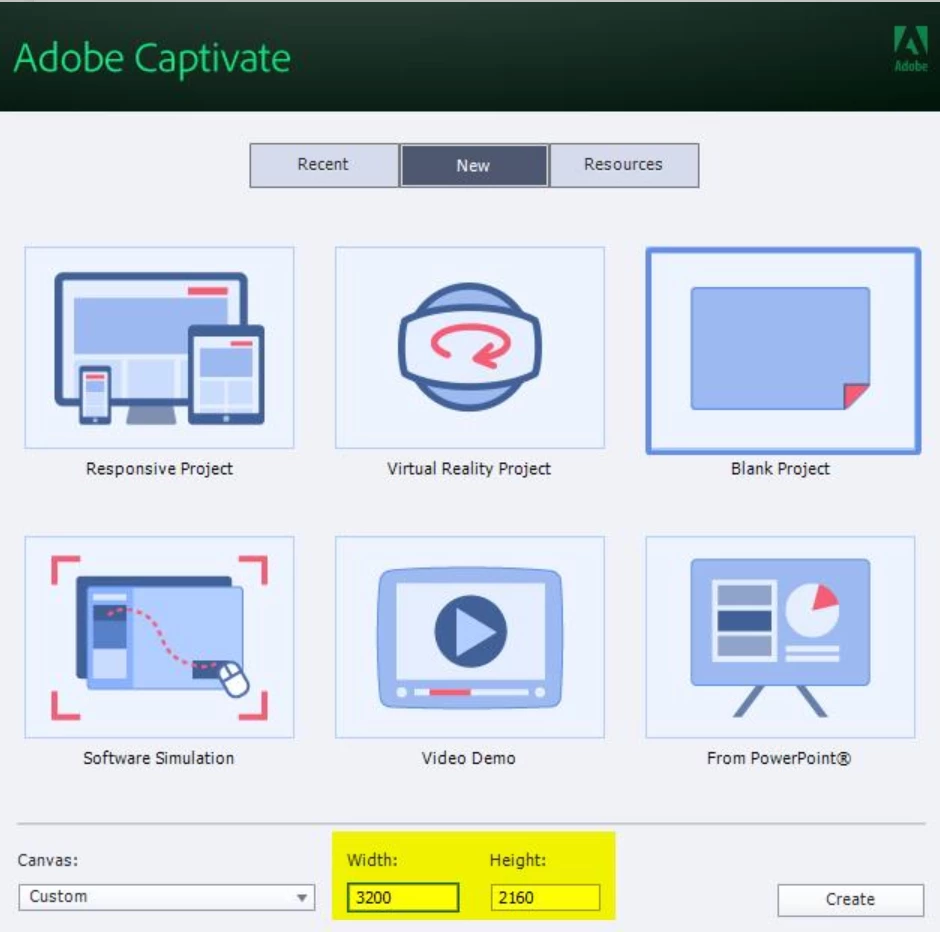This screenshot has height=932, width=940.
Task: Click the Adobe logo in header
Action: pyautogui.click(x=911, y=49)
